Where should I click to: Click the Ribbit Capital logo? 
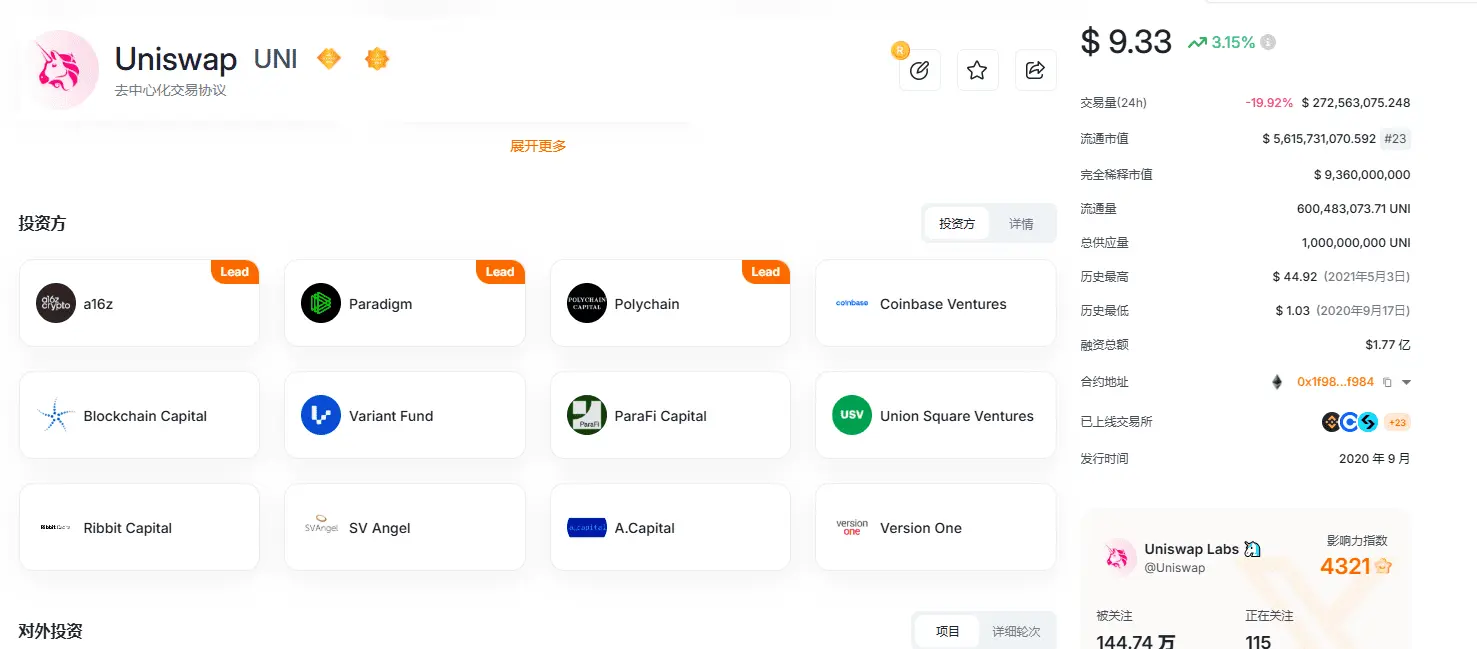[56, 527]
